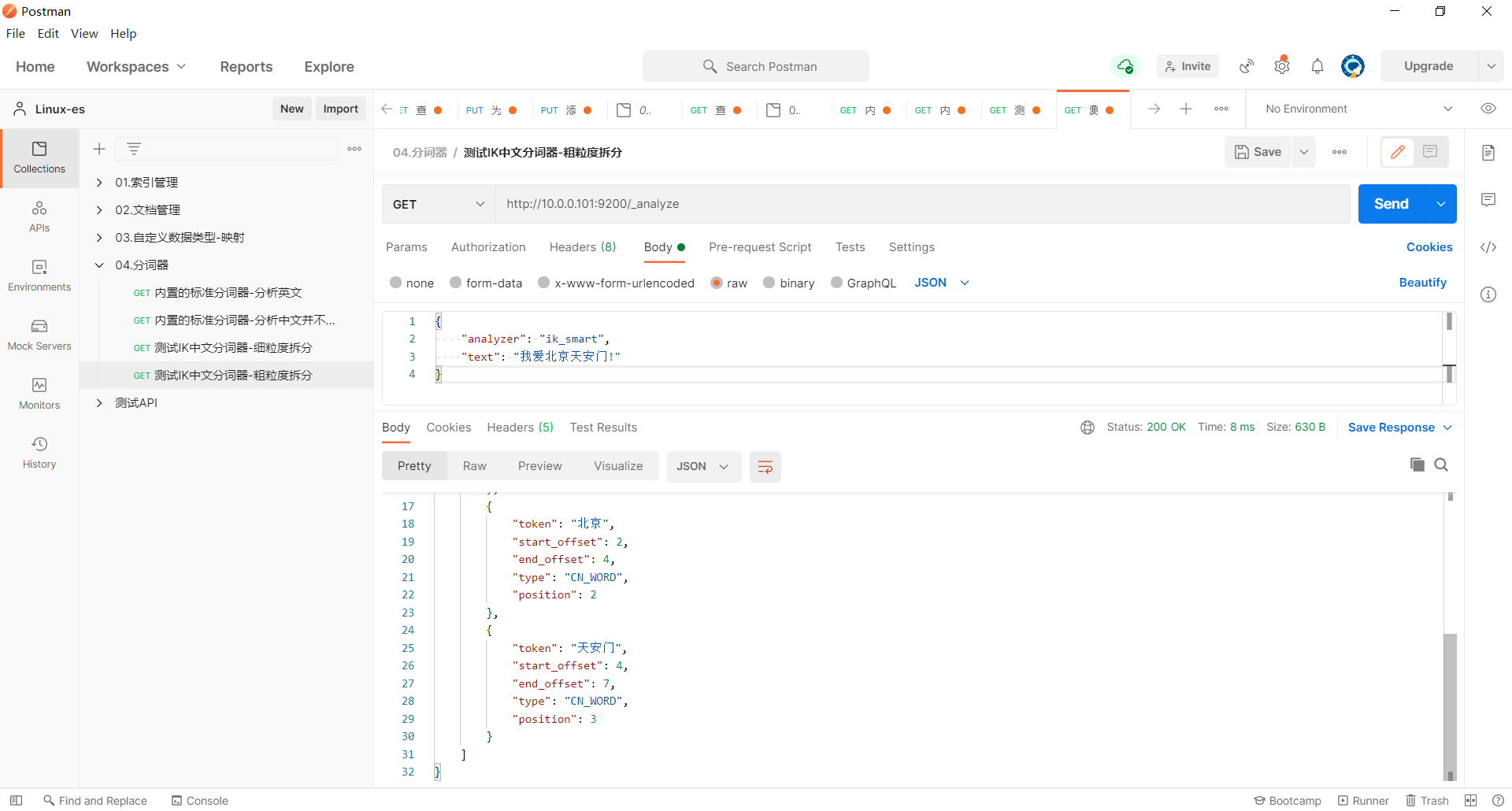Click the plus icon to create collection

point(99,149)
